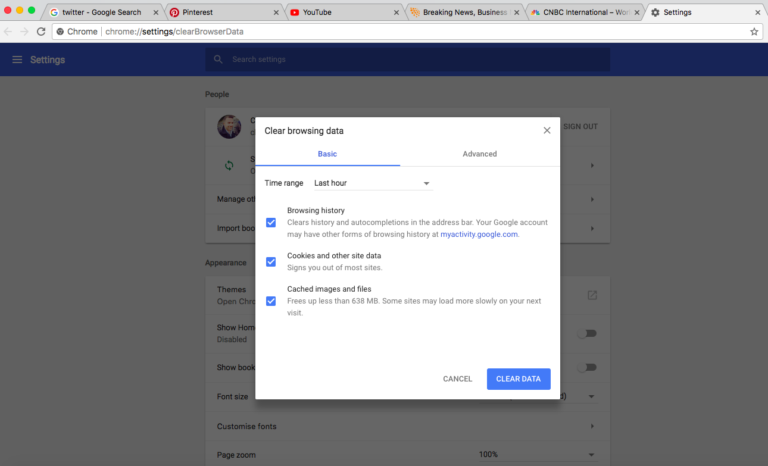Open the Settings hamburger menu

coord(16,60)
